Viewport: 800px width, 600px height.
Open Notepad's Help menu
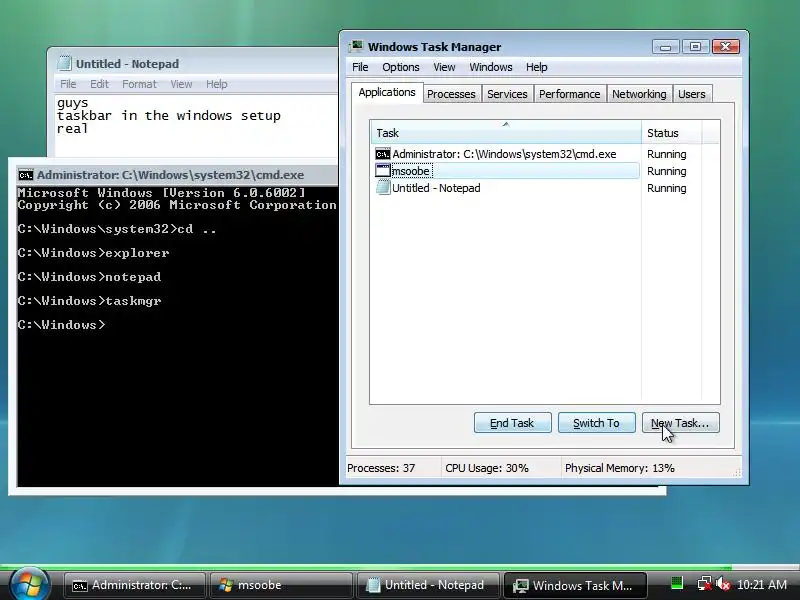[x=216, y=84]
